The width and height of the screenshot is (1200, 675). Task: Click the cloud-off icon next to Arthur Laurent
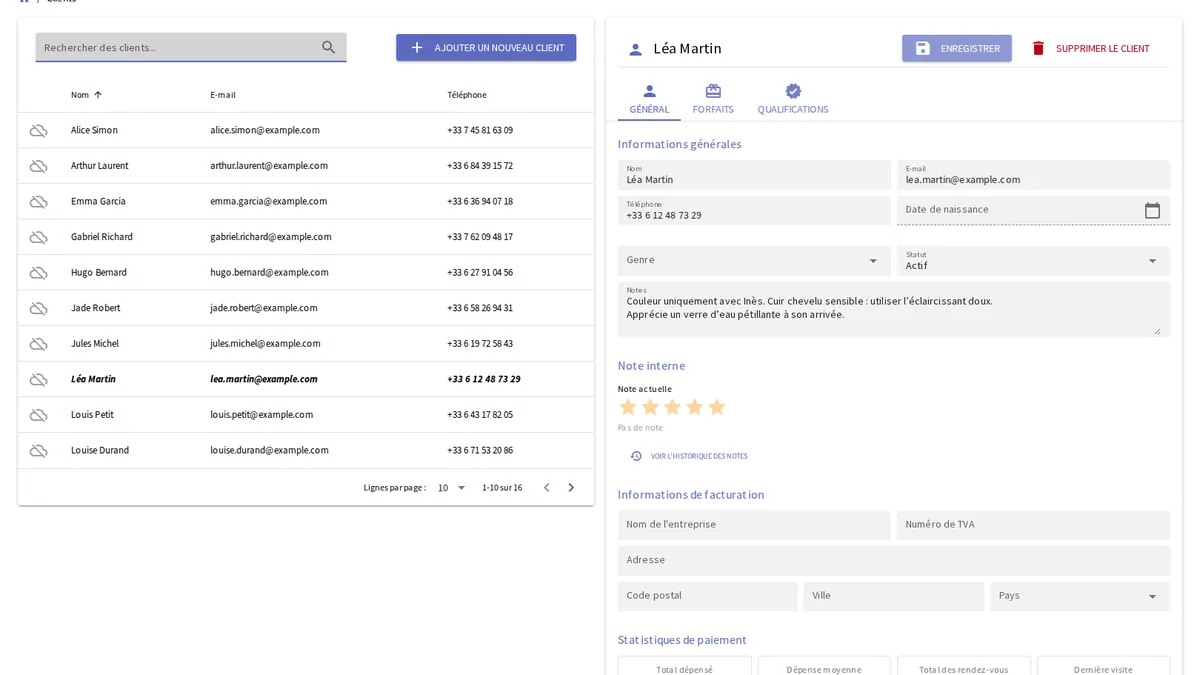(38, 166)
